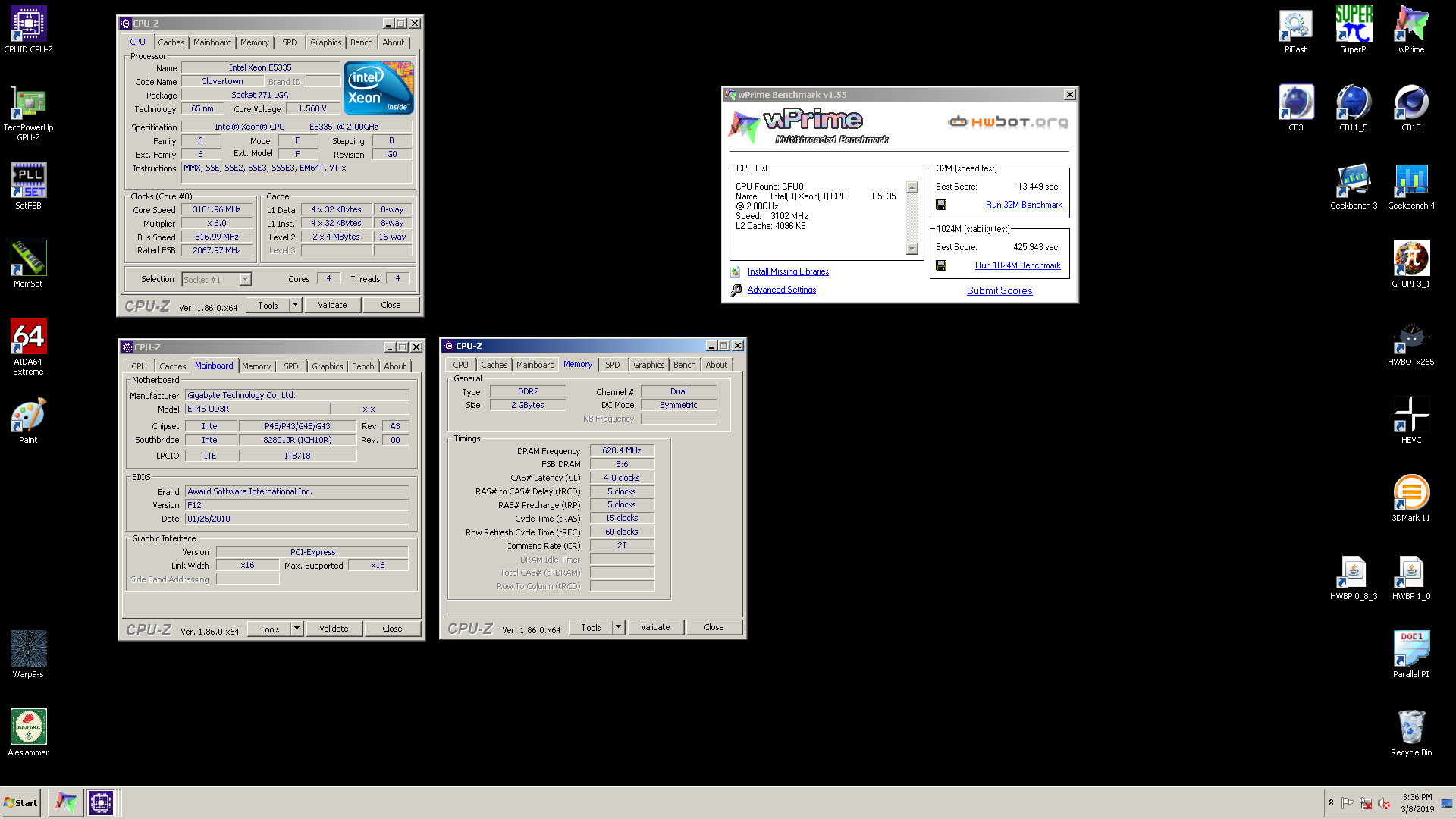Open CB15 Cinebench icon
1456x819 pixels.
(1411, 108)
